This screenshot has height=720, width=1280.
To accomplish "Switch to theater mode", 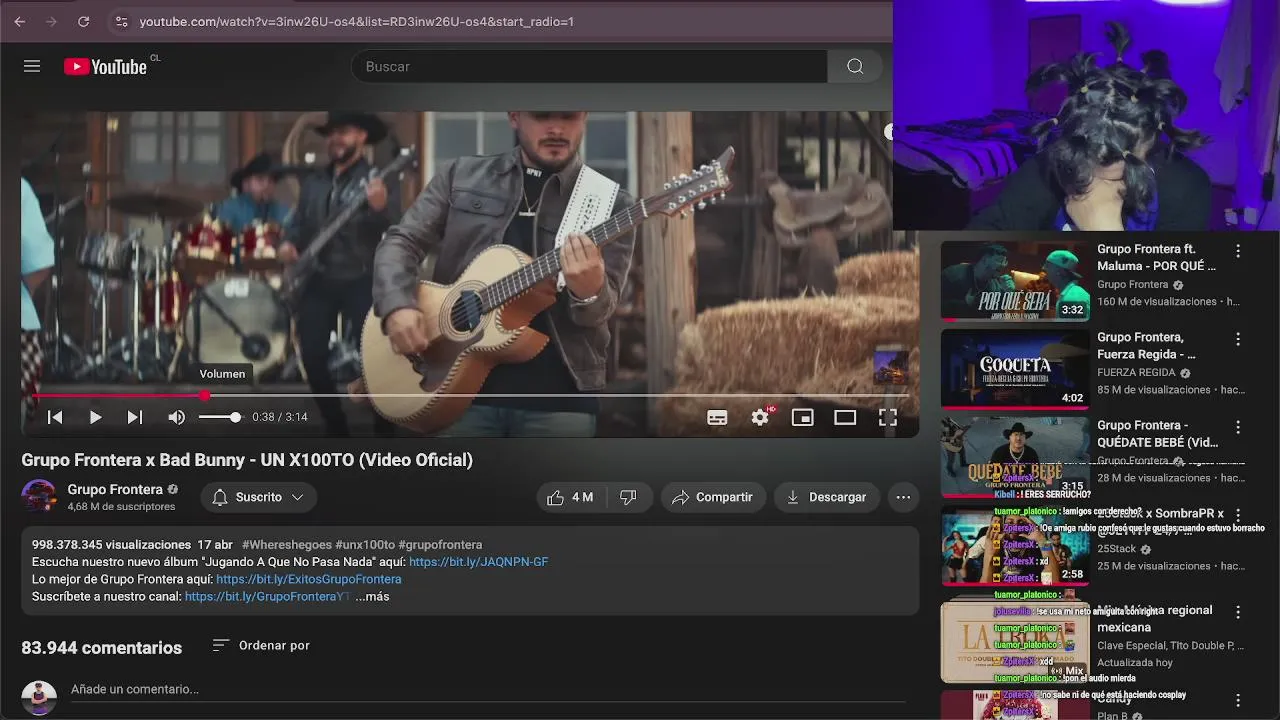I will tap(845, 417).
